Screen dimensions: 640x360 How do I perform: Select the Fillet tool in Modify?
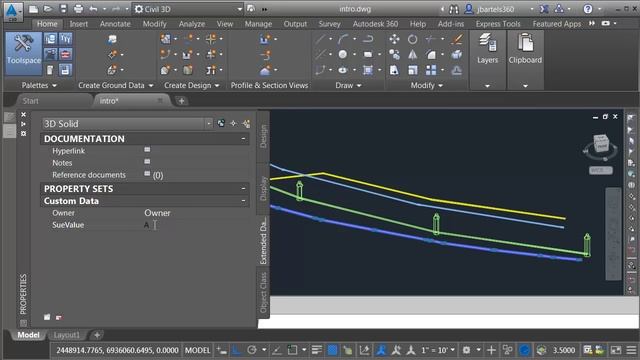tap(431, 54)
